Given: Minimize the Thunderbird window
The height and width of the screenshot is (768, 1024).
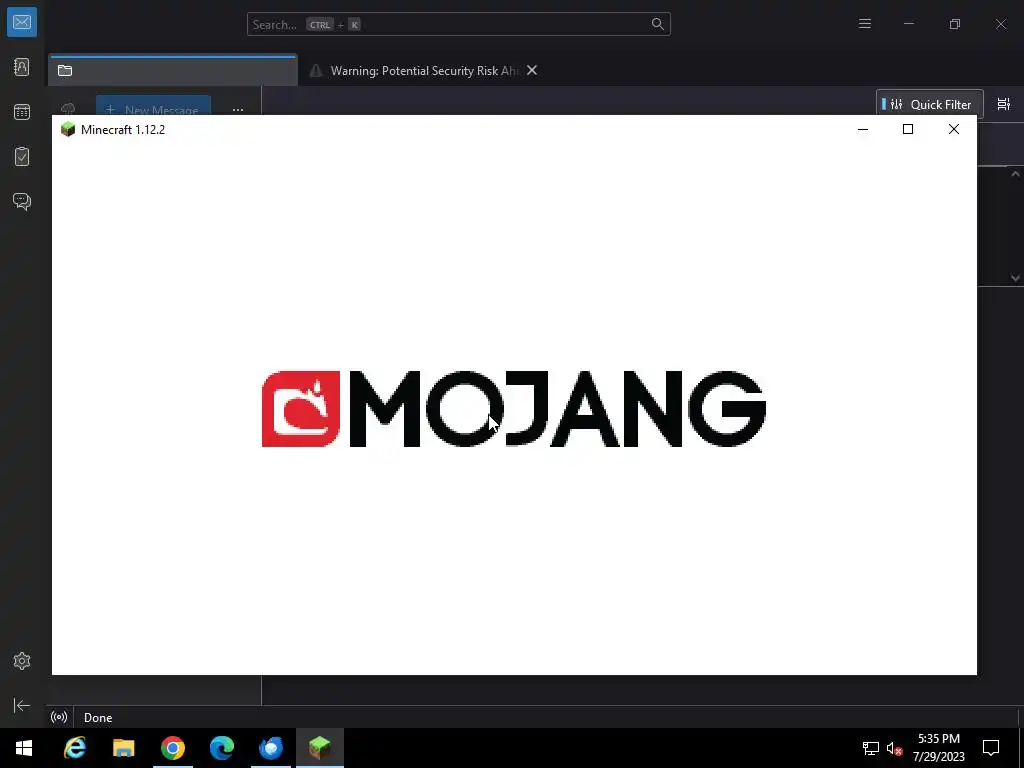Looking at the screenshot, I should (x=908, y=24).
